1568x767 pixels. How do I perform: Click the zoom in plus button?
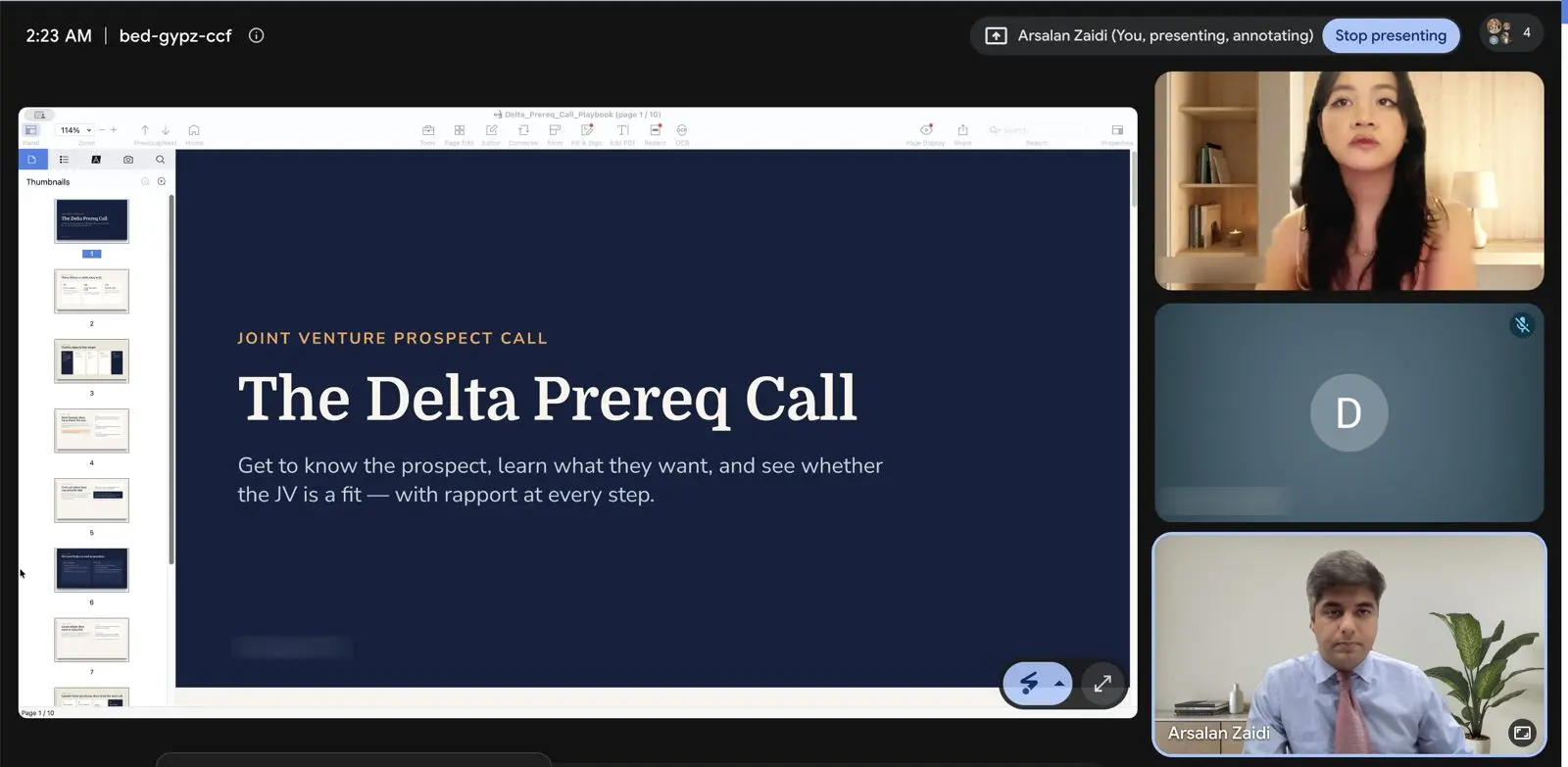point(114,130)
